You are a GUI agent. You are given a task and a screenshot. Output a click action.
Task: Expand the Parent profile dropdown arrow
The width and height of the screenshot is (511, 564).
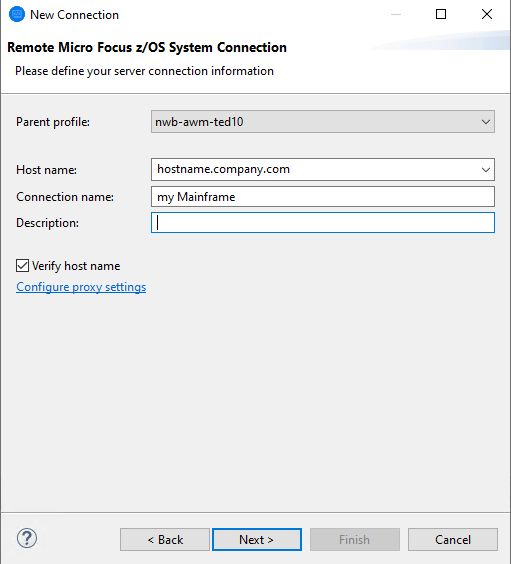click(486, 122)
